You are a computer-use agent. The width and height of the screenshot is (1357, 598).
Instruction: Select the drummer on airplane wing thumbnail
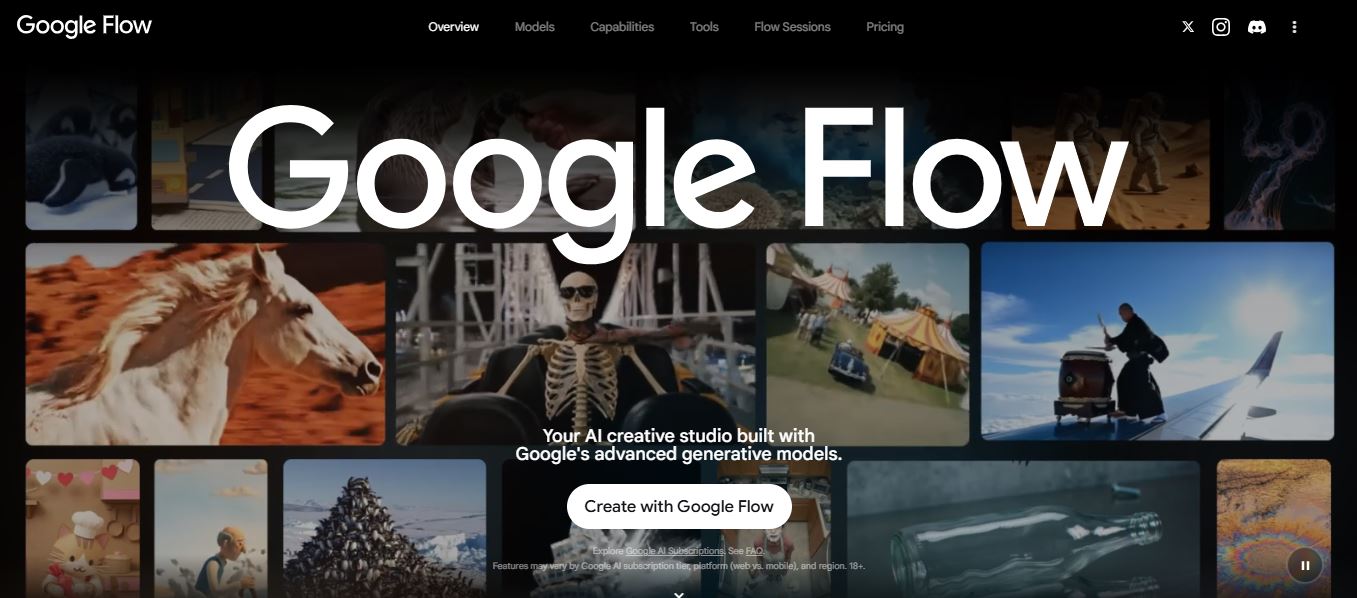tap(1157, 341)
